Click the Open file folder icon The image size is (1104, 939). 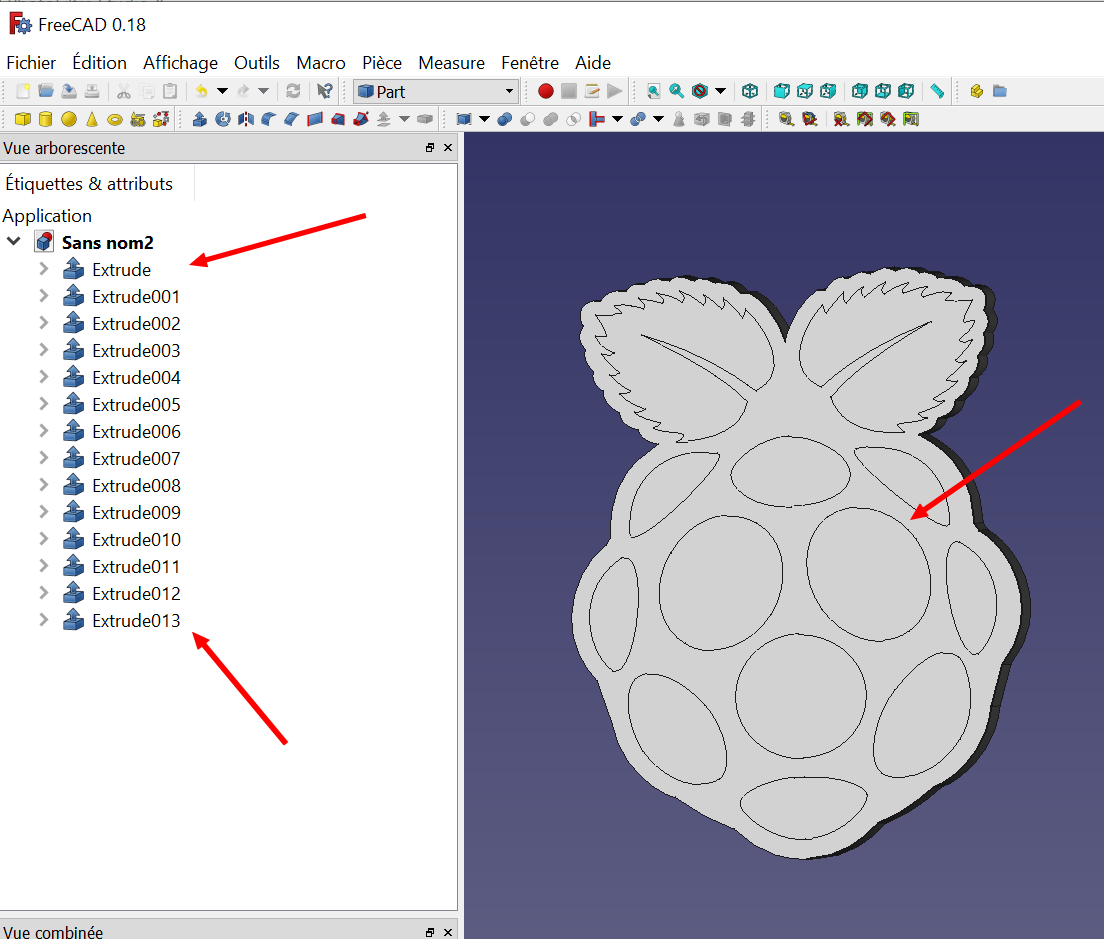46,92
